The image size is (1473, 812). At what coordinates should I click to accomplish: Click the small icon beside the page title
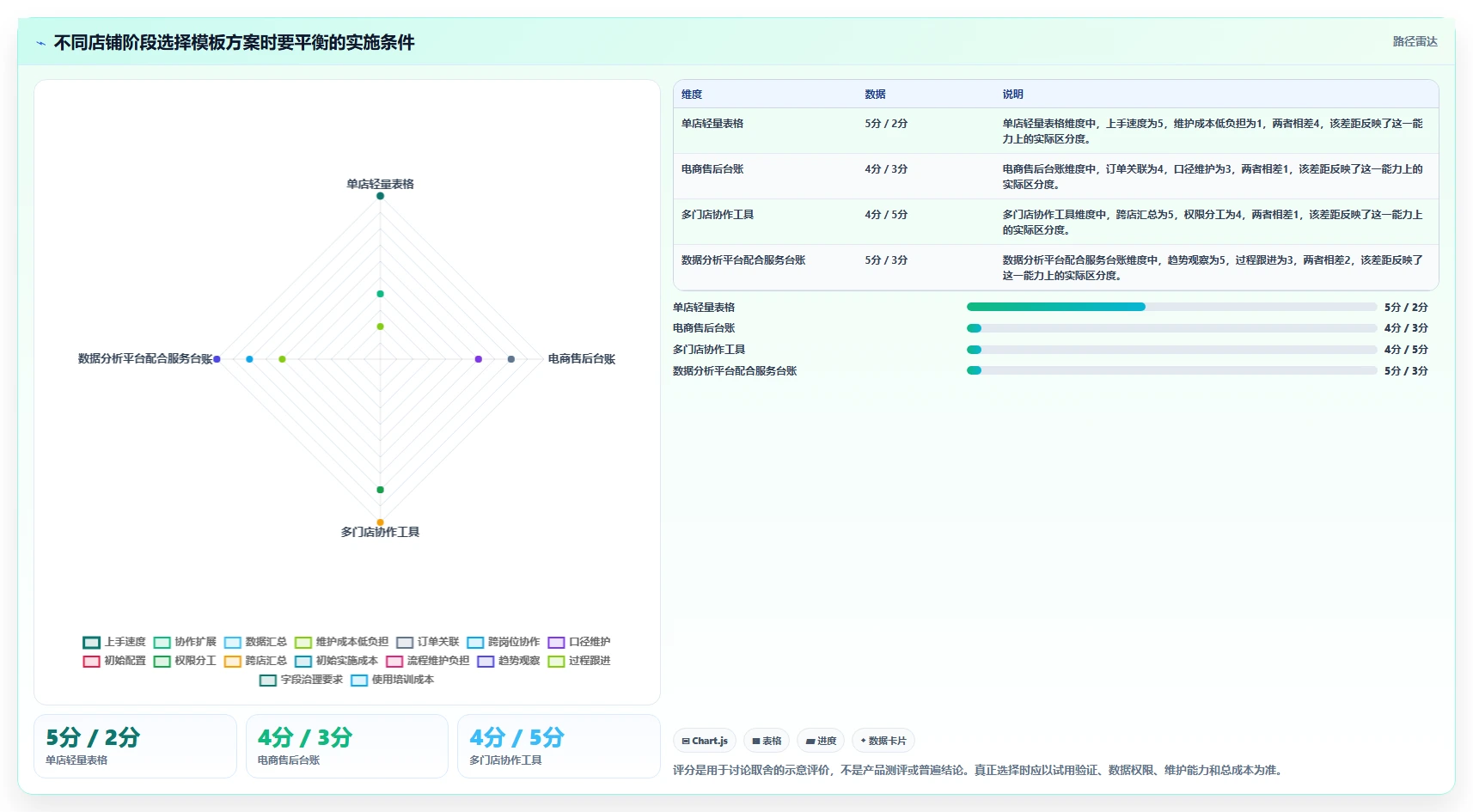pyautogui.click(x=40, y=43)
